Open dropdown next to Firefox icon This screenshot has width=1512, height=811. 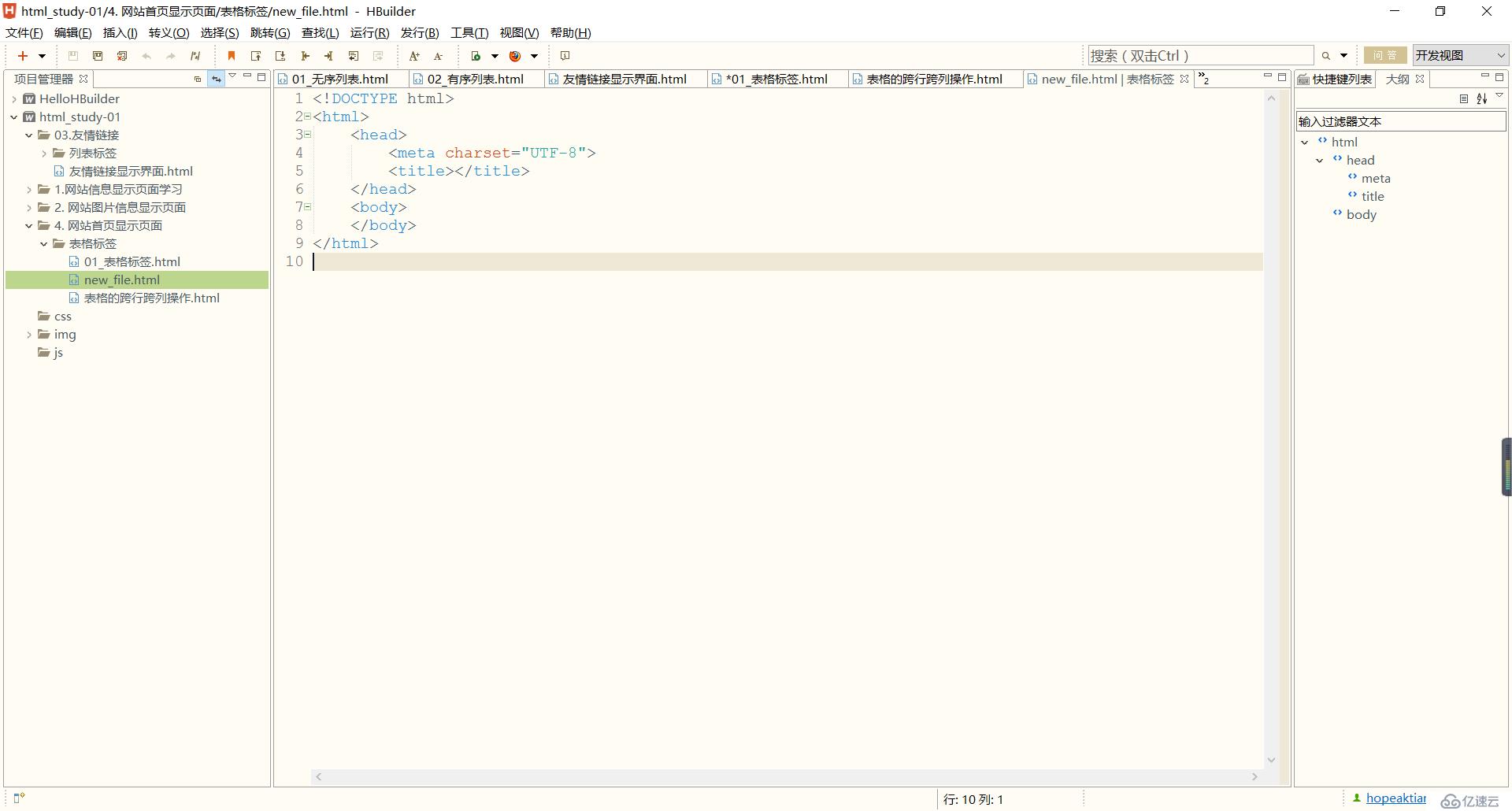pos(534,56)
